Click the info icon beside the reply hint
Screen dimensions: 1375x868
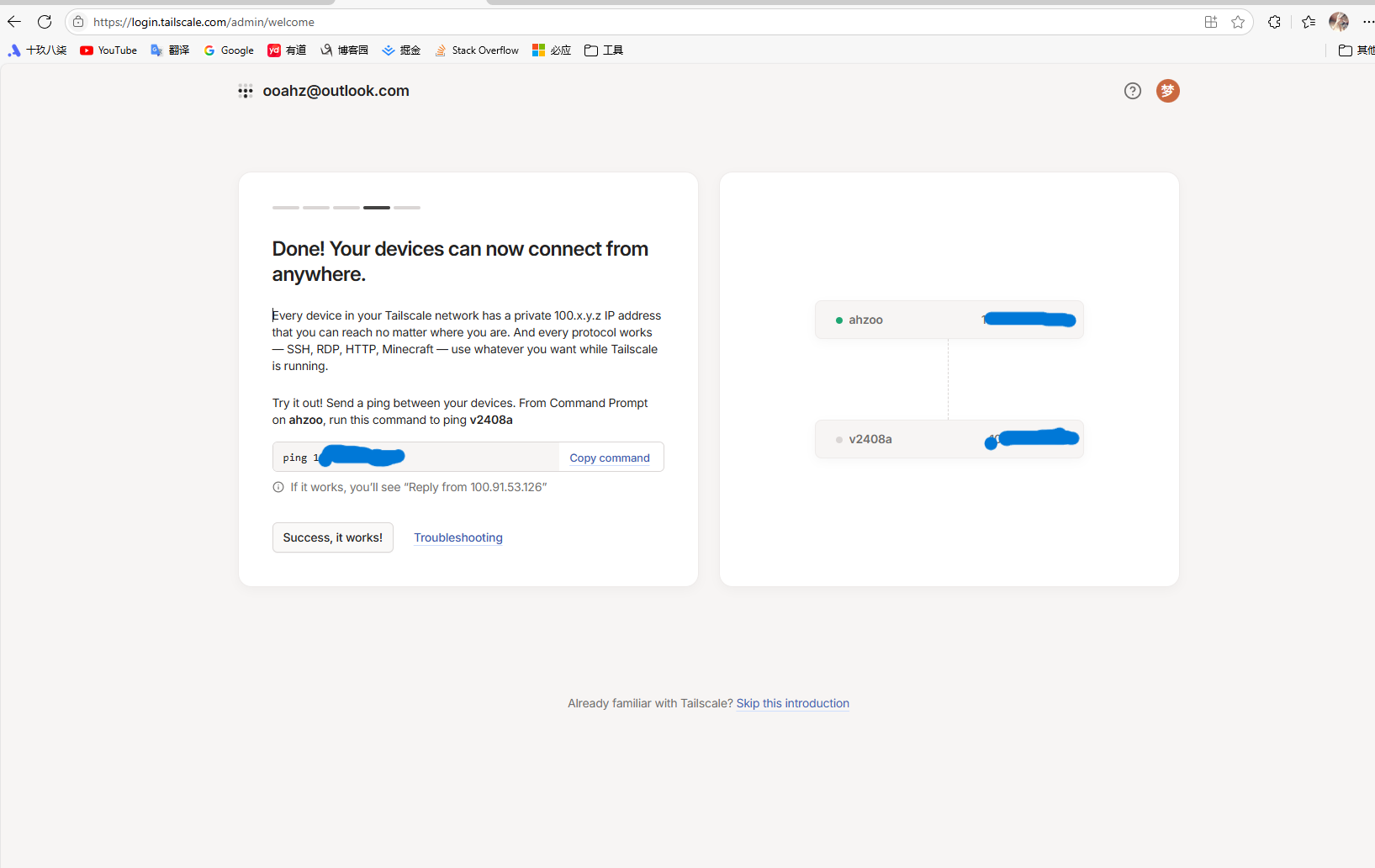278,487
